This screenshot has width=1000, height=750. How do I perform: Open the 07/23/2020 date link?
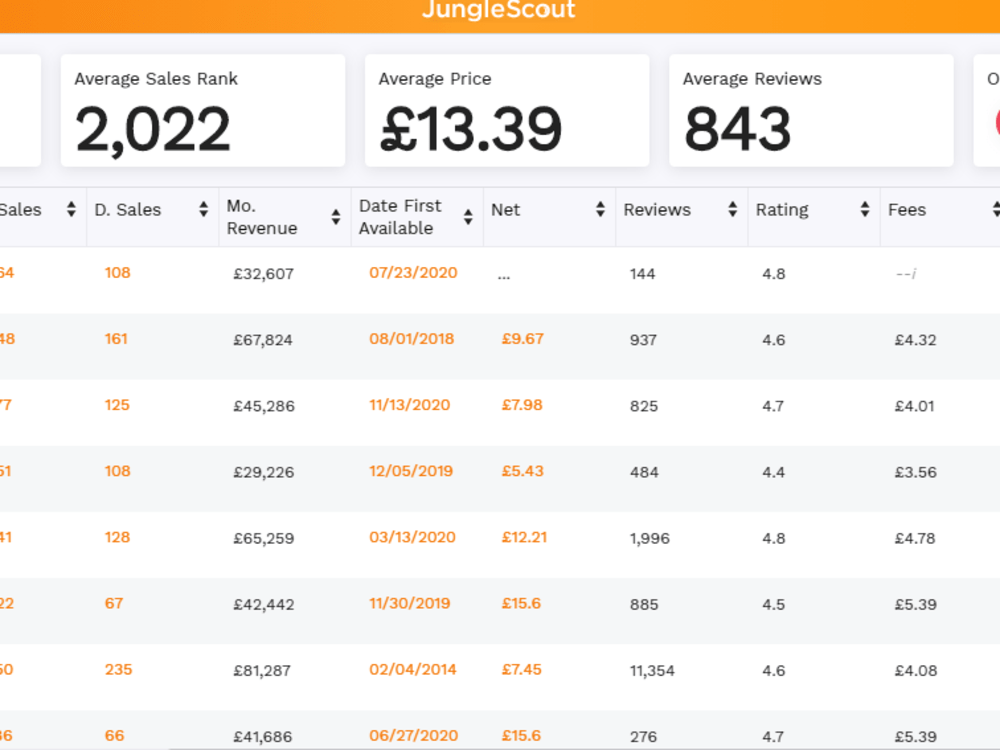pos(413,272)
